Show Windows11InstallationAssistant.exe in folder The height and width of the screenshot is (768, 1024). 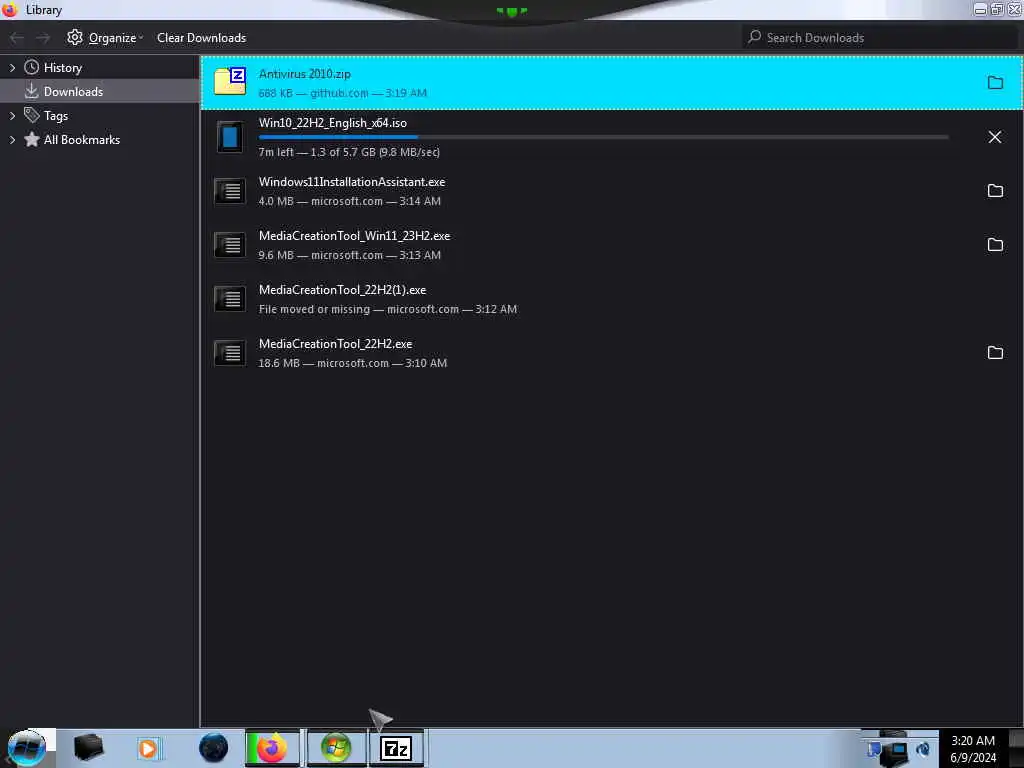tap(995, 191)
